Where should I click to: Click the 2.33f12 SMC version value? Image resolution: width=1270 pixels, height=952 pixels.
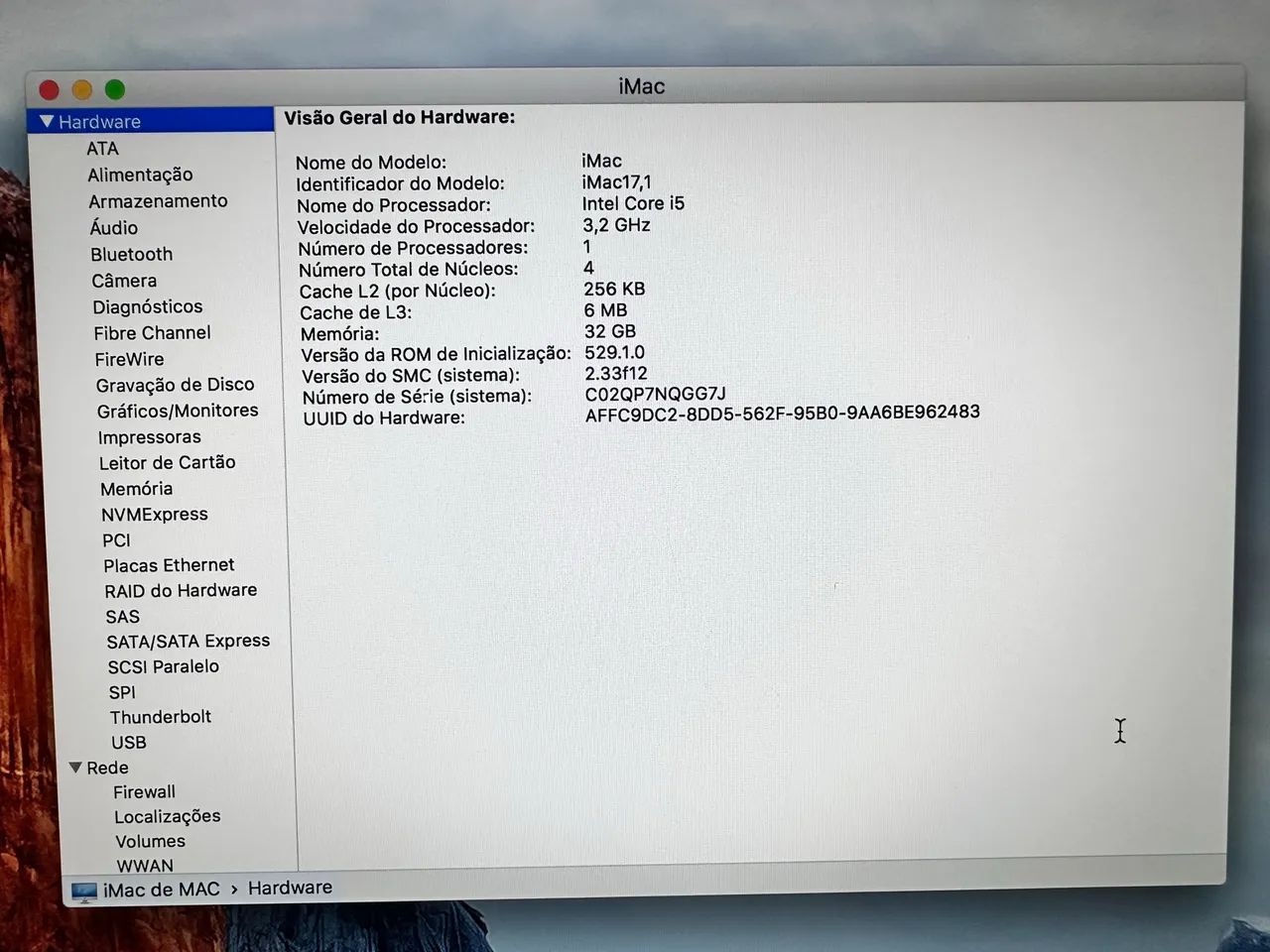click(x=615, y=374)
